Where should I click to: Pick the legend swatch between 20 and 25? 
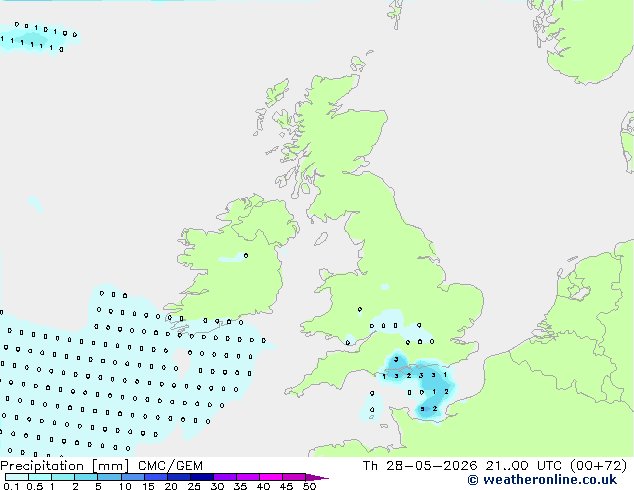pyautogui.click(x=179, y=477)
